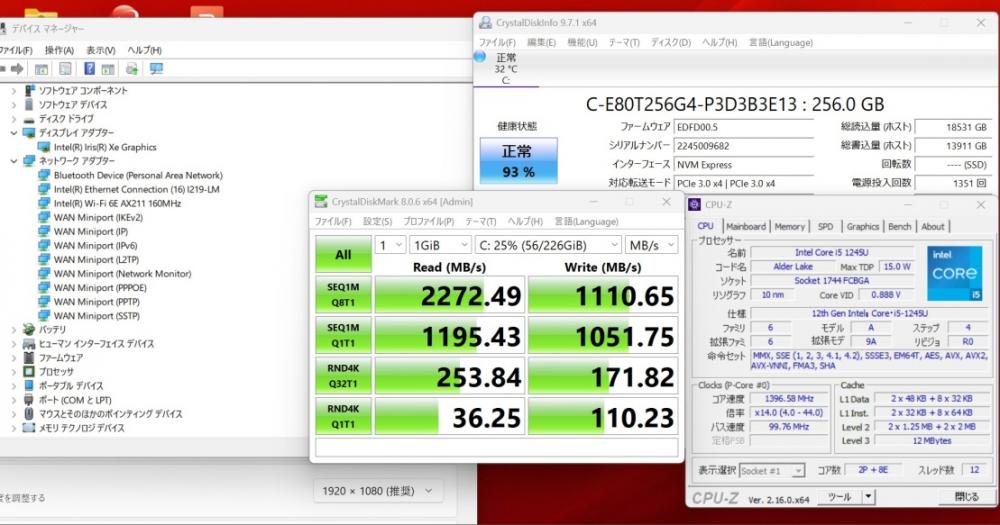Switch to the Memory tab in CPU-Z
1000x525 pixels.
(790, 226)
